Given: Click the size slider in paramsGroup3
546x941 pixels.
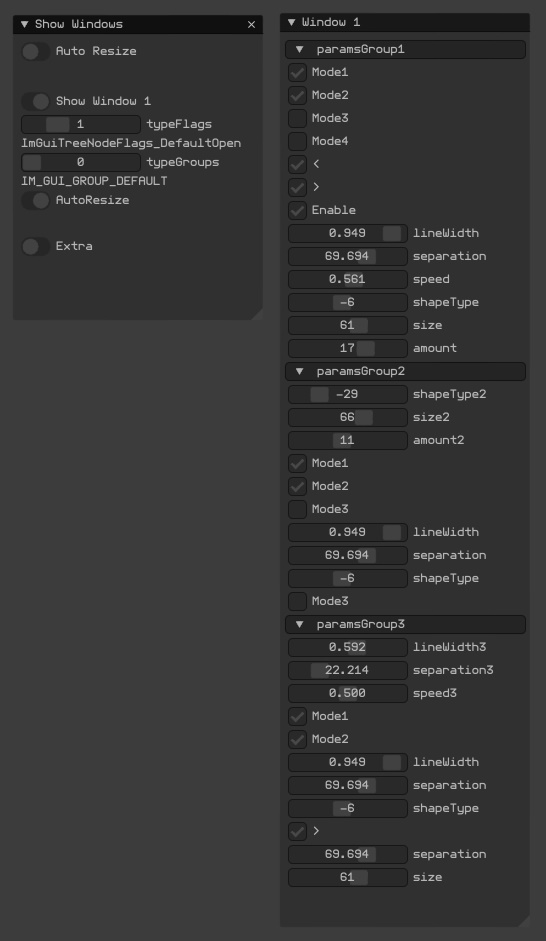Looking at the screenshot, I should (348, 877).
